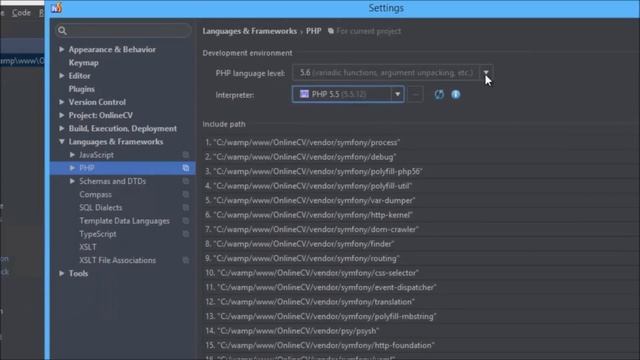Open the Plugins settings page
The height and width of the screenshot is (360, 640).
[x=82, y=89]
